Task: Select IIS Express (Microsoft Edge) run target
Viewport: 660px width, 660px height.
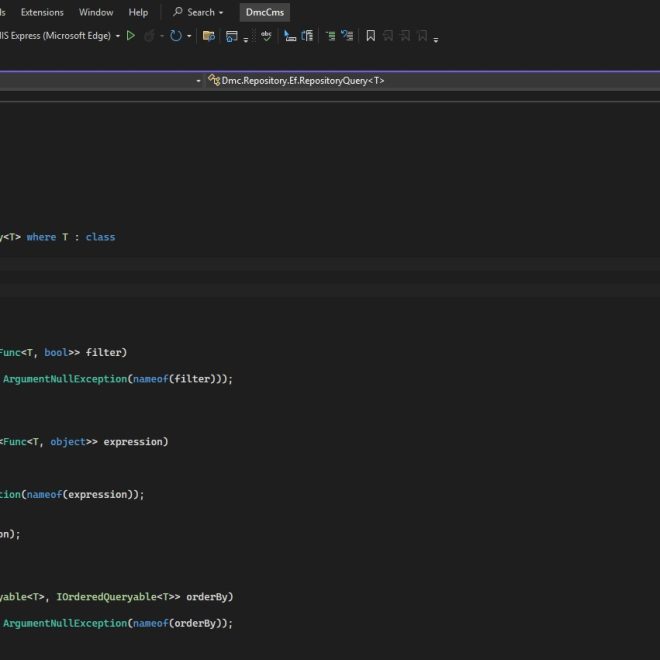Action: click(55, 36)
